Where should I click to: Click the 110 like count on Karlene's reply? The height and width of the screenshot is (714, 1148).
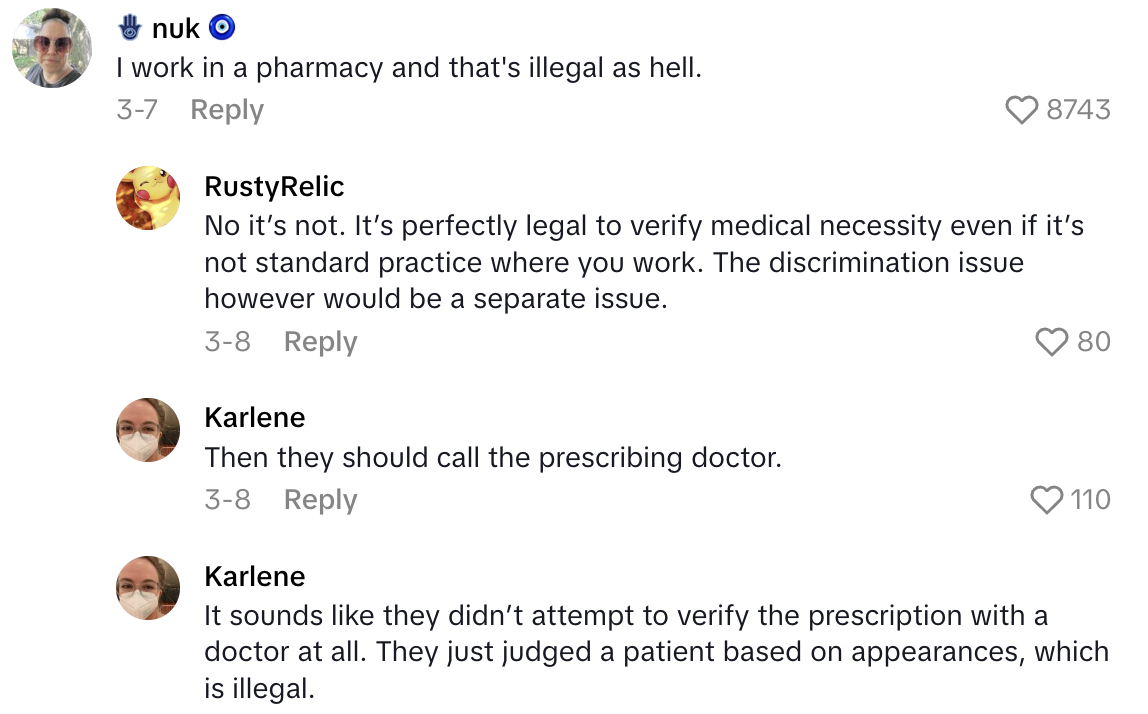1090,499
